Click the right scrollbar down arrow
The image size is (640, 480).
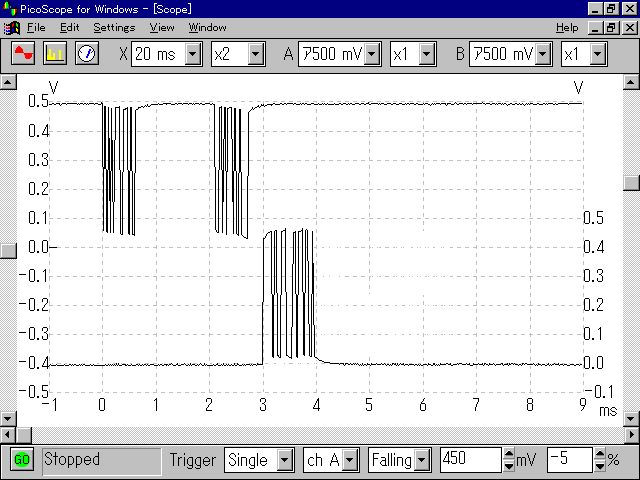(631, 418)
